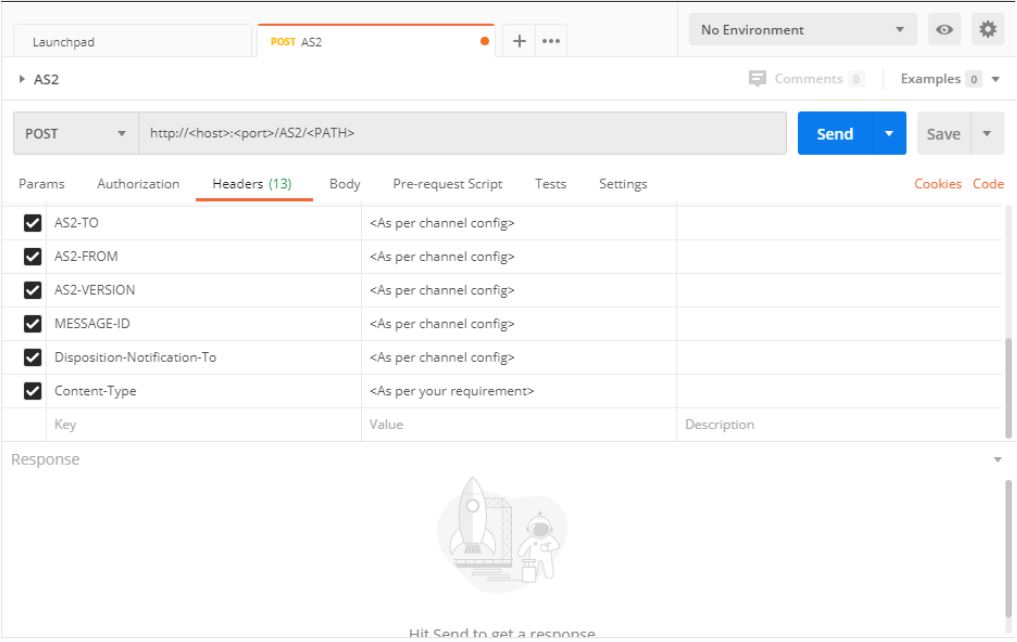The height and width of the screenshot is (642, 1017).
Task: Click the headers table vertical scrollbar
Action: click(1008, 385)
